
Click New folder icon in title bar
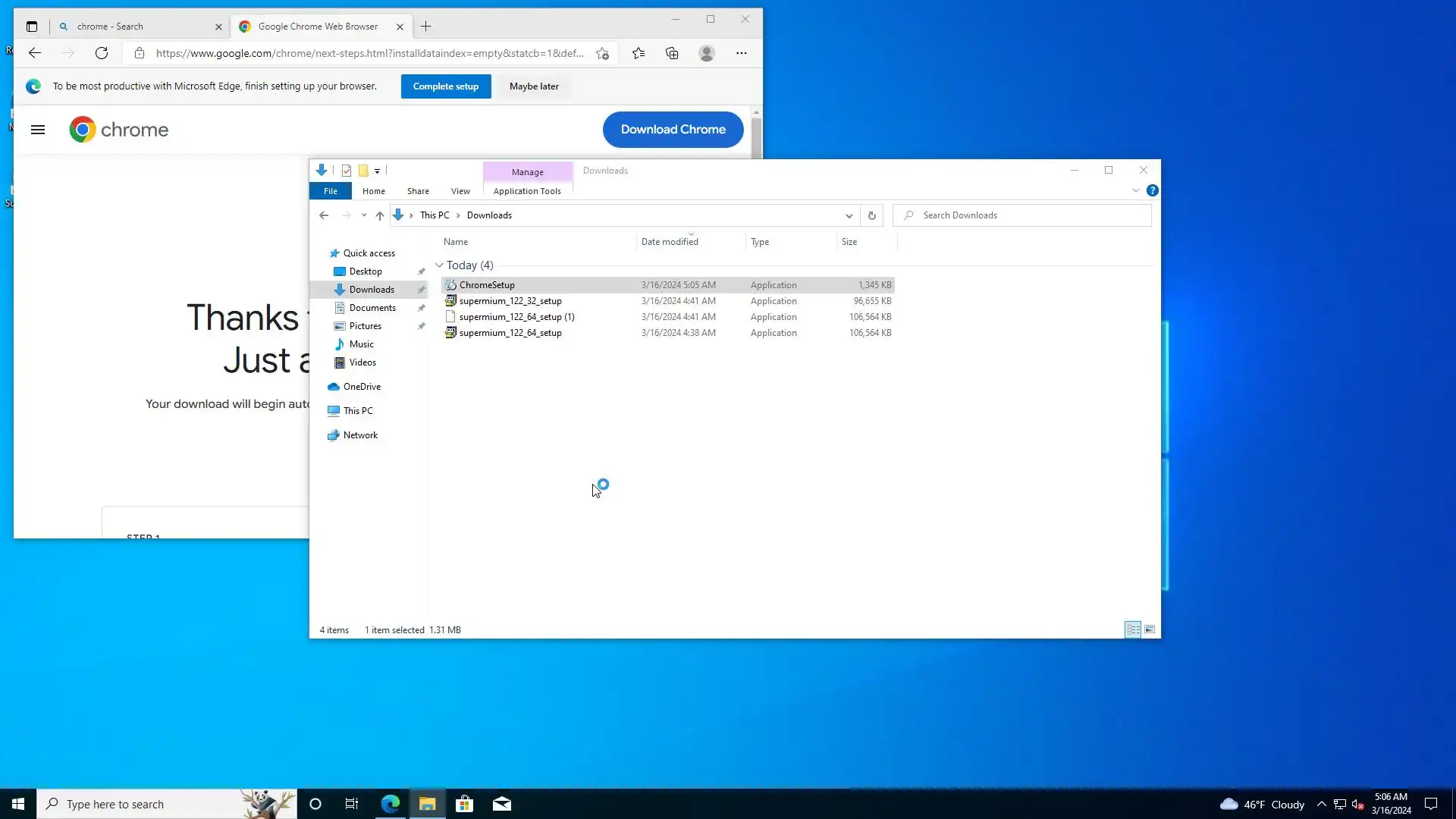click(363, 171)
